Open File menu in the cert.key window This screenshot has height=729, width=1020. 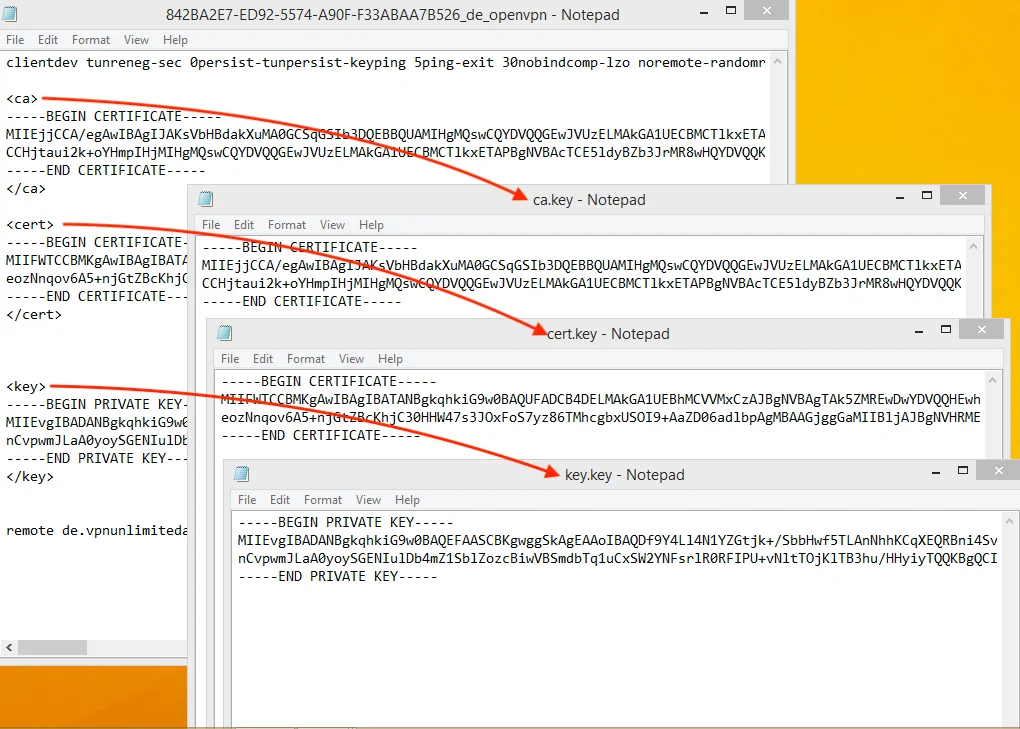[x=230, y=359]
